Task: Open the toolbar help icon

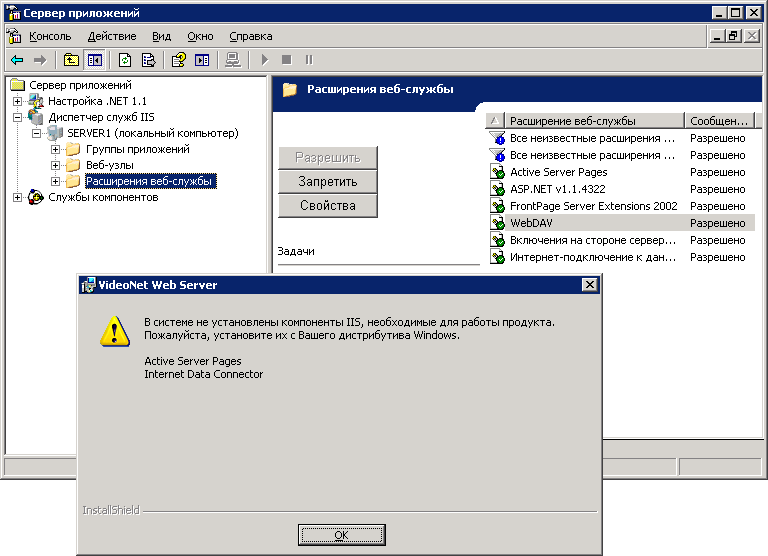Action: 178,60
